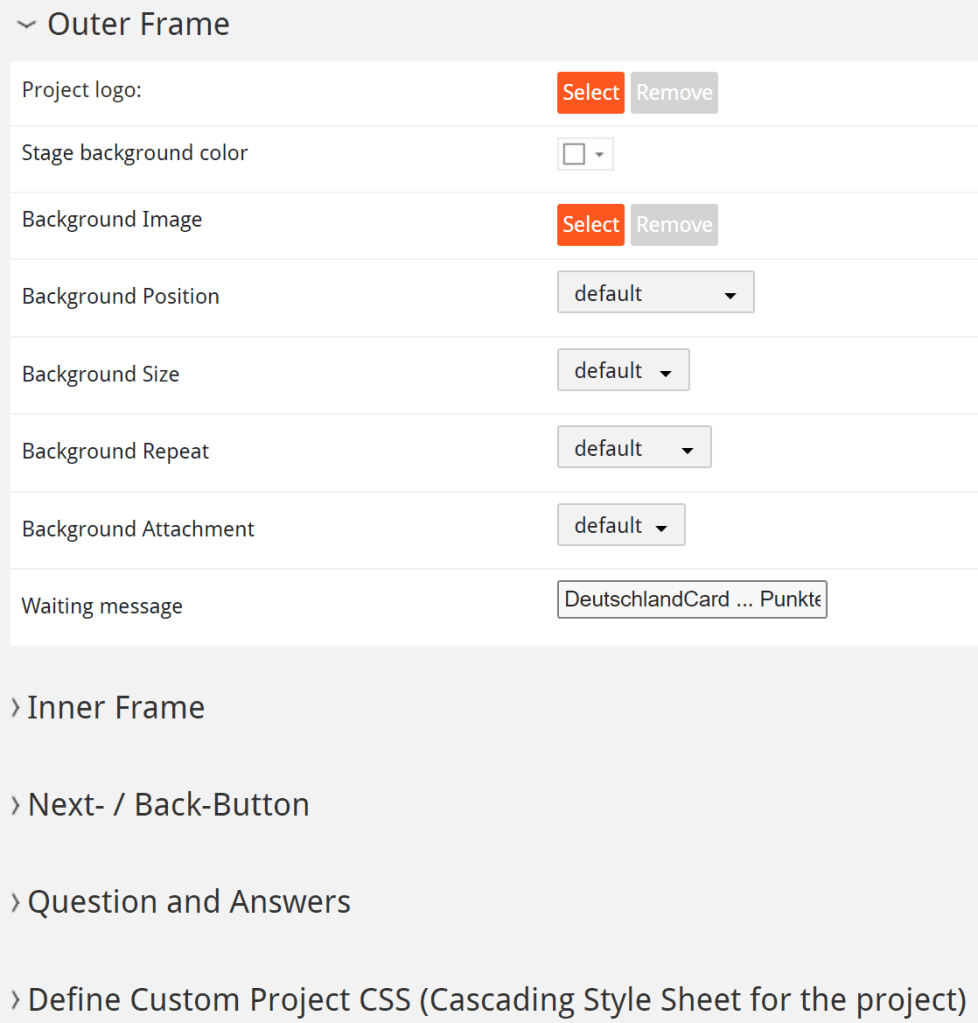Open the Background Position dropdown

[x=655, y=293]
